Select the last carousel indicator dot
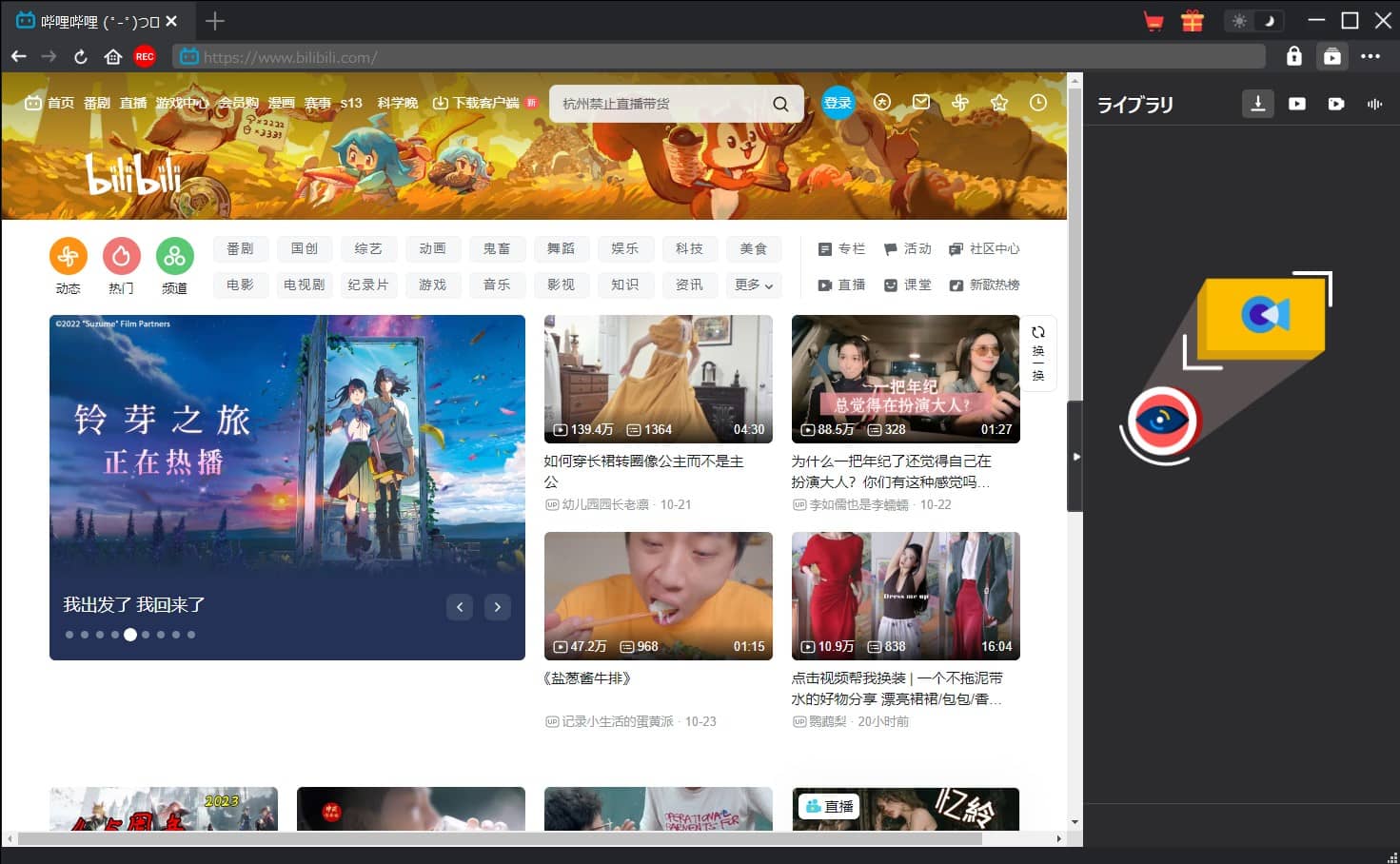Image resolution: width=1400 pixels, height=864 pixels. pyautogui.click(x=191, y=635)
